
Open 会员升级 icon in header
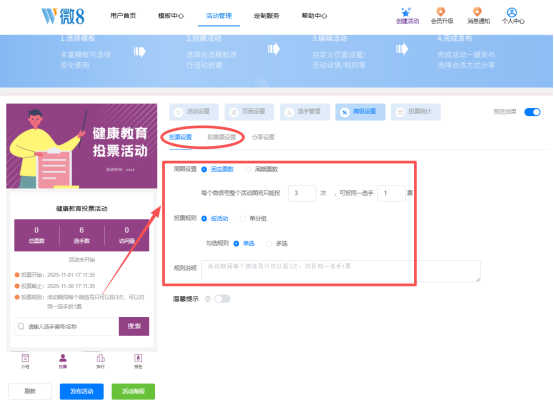[x=441, y=12]
